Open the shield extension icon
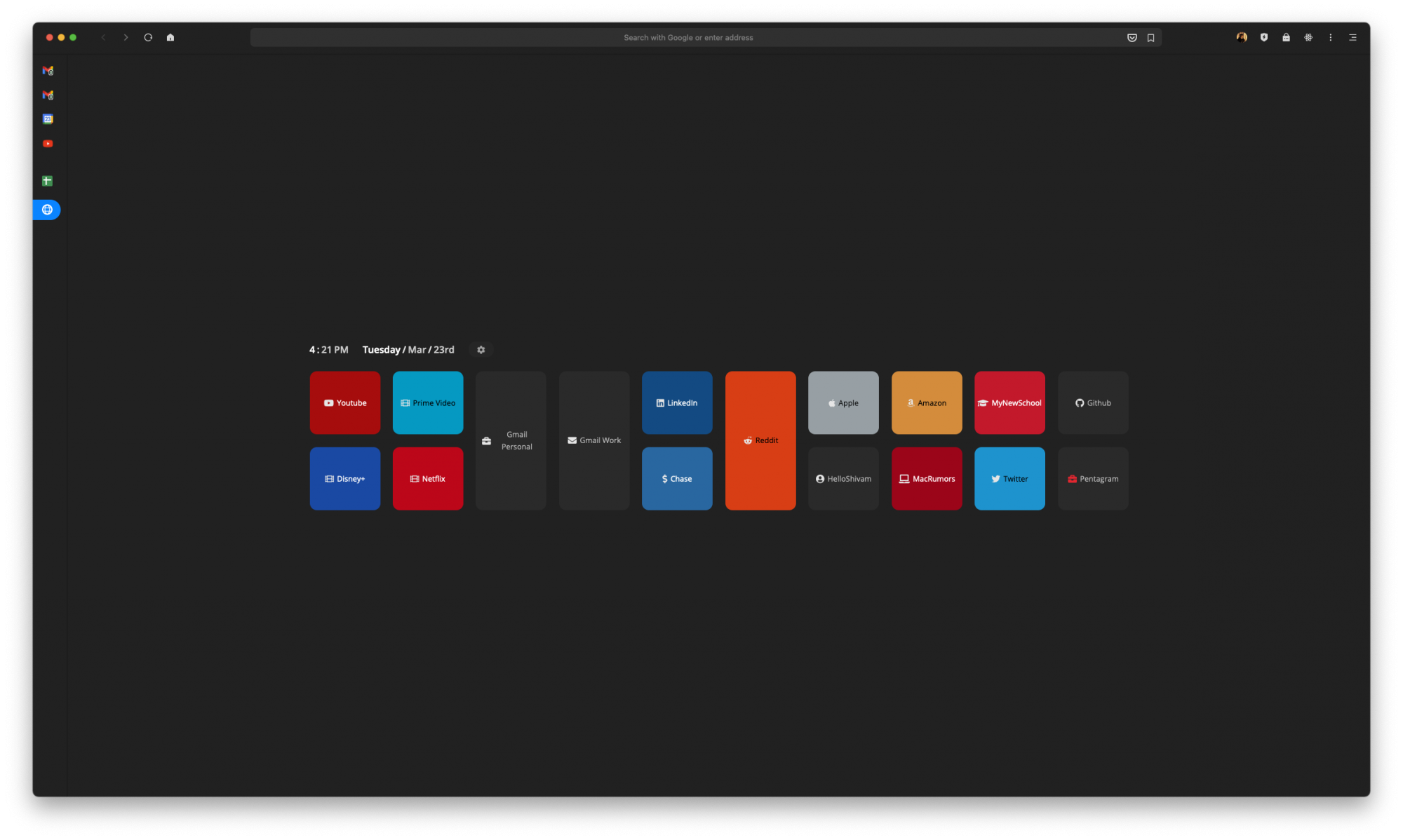Image resolution: width=1403 pixels, height=840 pixels. coord(1264,38)
